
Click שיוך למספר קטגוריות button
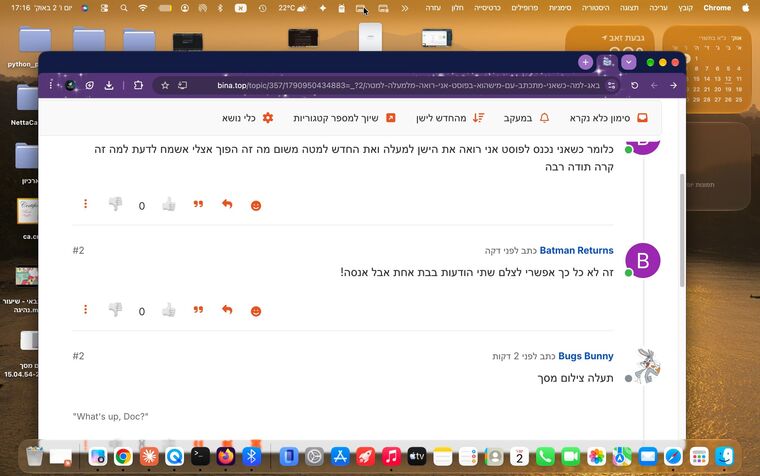pyautogui.click(x=345, y=118)
